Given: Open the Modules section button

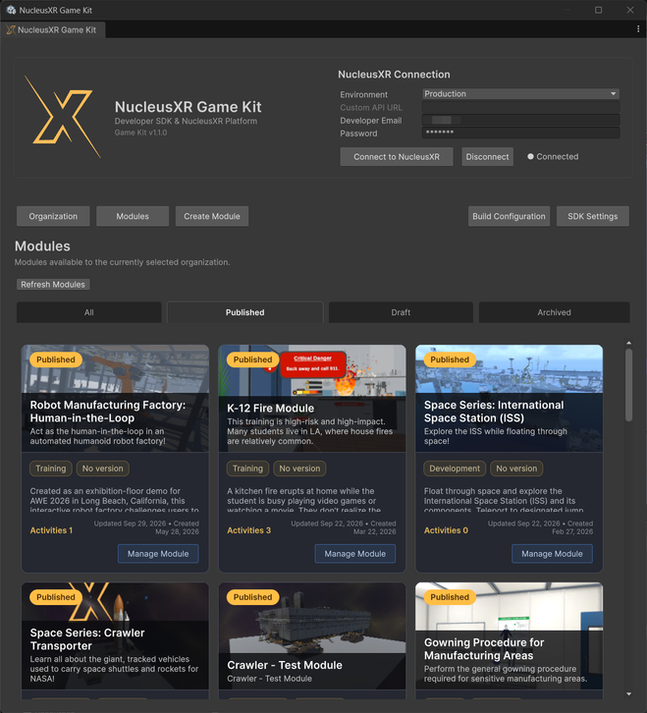Looking at the screenshot, I should pos(132,216).
